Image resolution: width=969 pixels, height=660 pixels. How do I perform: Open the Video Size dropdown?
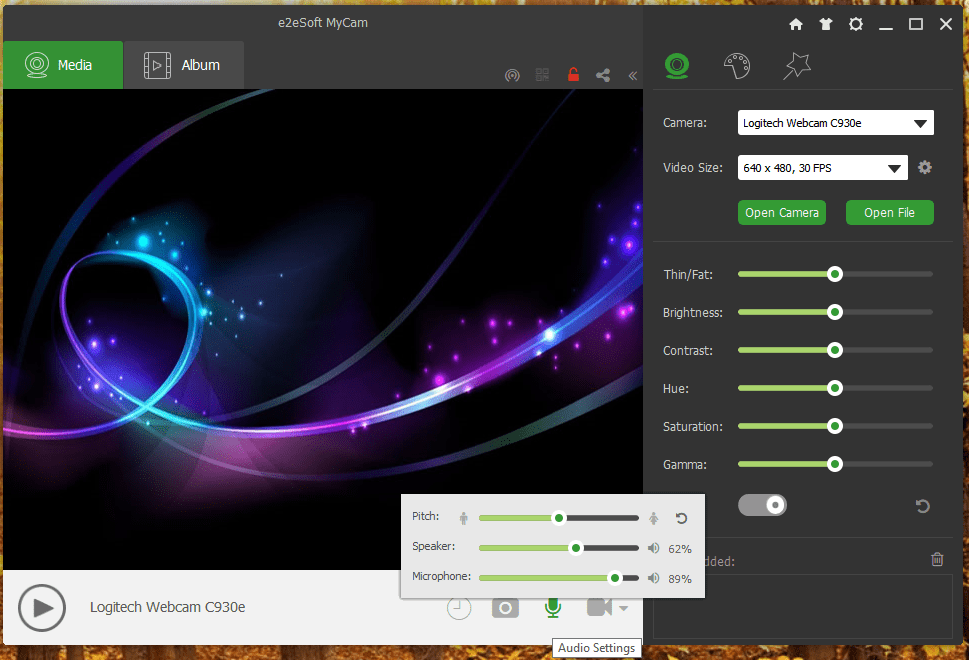pyautogui.click(x=823, y=167)
